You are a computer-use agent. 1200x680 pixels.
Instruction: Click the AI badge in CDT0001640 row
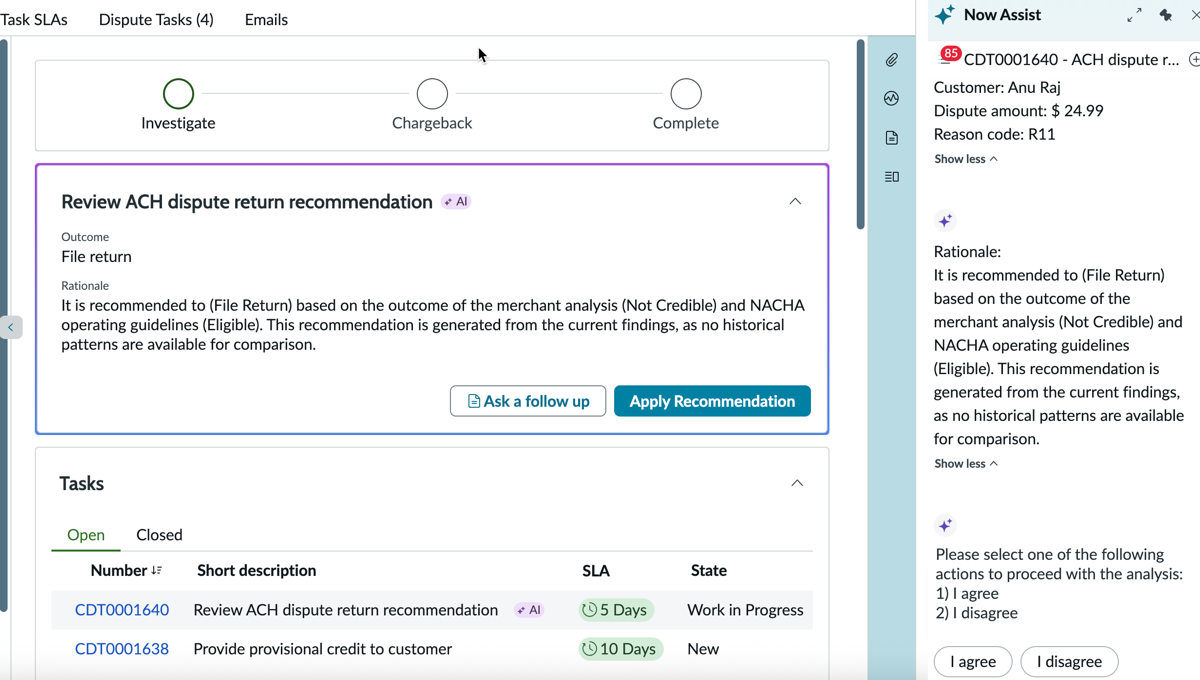point(529,610)
